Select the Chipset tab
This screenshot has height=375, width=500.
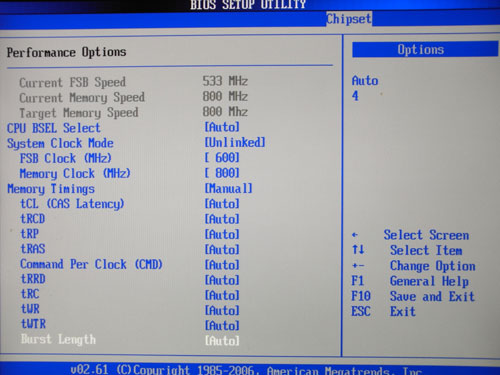click(x=349, y=19)
